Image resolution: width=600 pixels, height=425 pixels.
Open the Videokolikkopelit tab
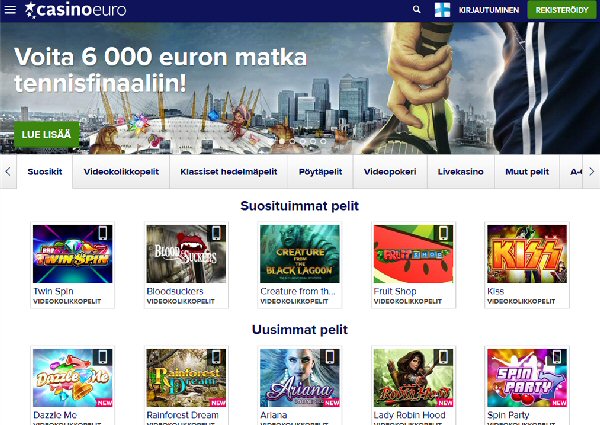pyautogui.click(x=121, y=172)
